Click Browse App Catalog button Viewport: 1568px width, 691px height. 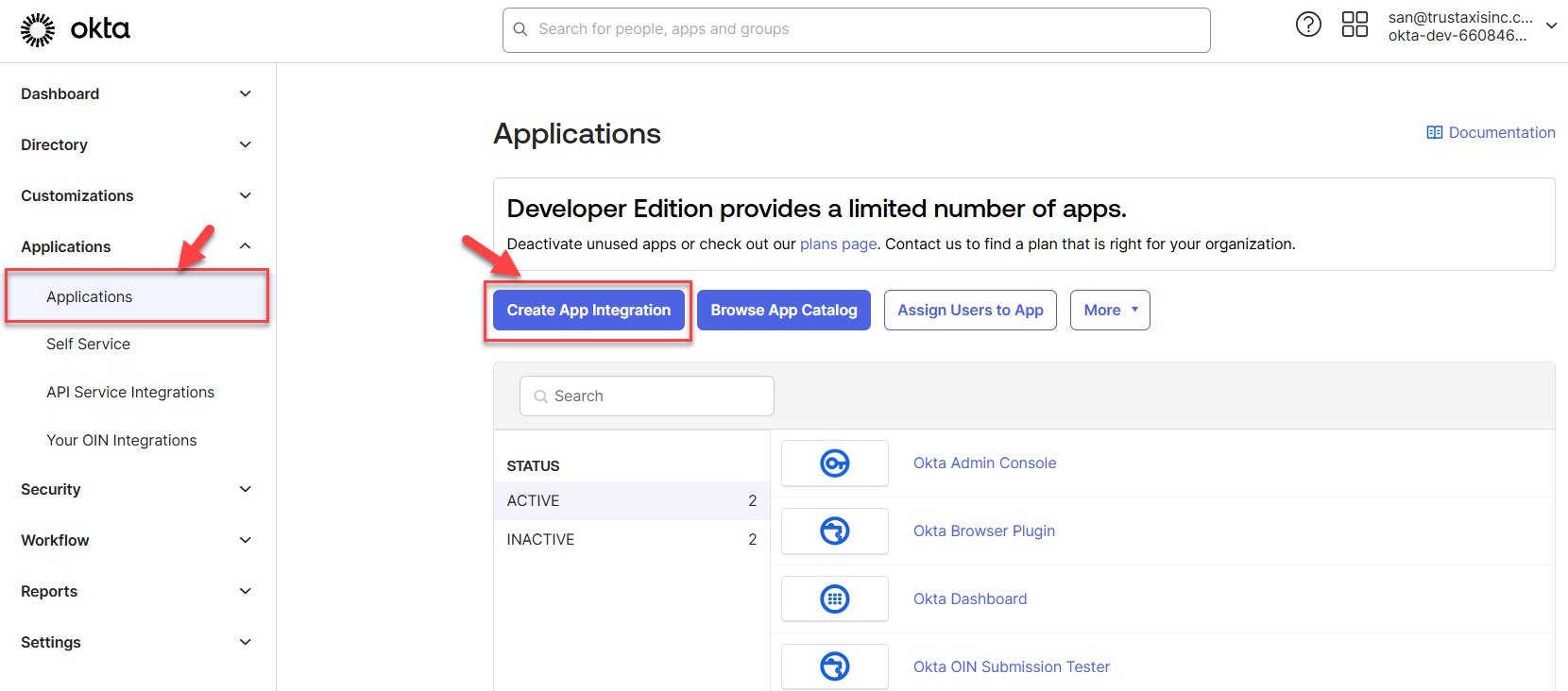784,311
